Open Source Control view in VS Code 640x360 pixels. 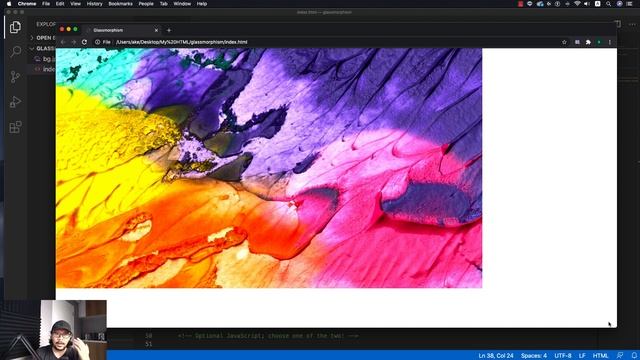point(15,76)
